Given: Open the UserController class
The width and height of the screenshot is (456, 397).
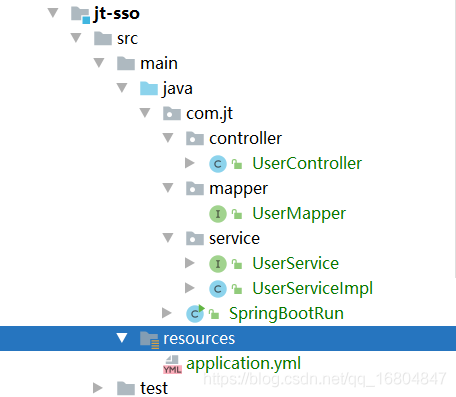Looking at the screenshot, I should point(307,163).
